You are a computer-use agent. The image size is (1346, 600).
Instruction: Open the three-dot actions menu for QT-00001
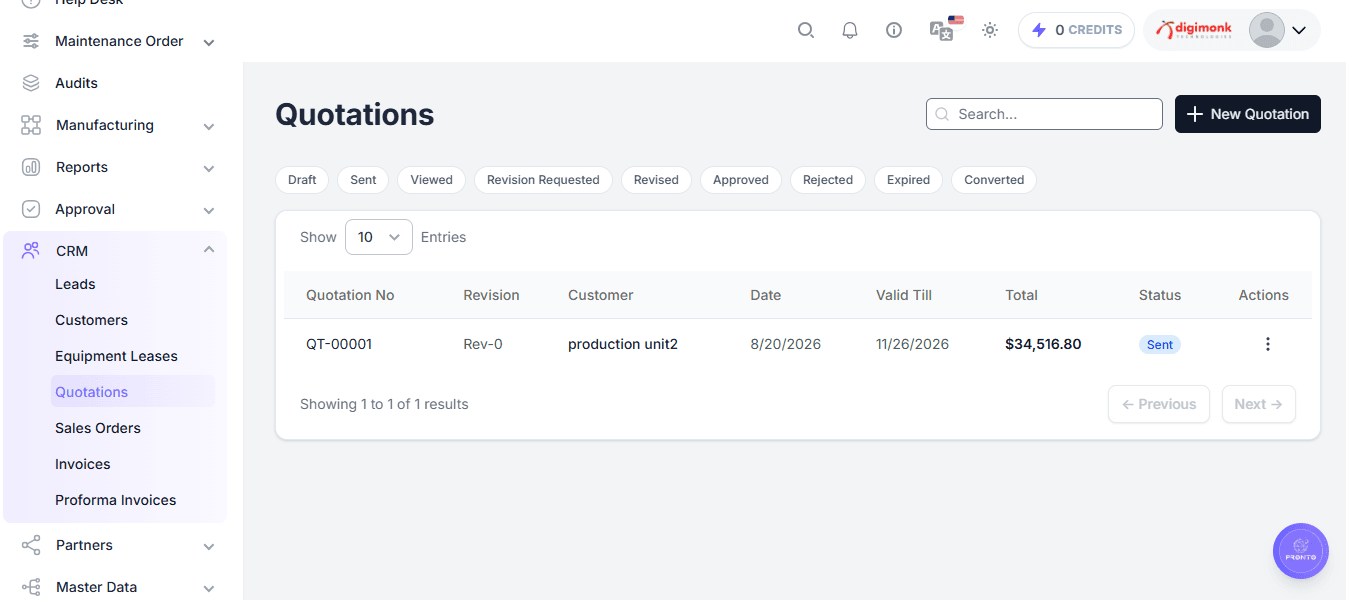point(1268,344)
